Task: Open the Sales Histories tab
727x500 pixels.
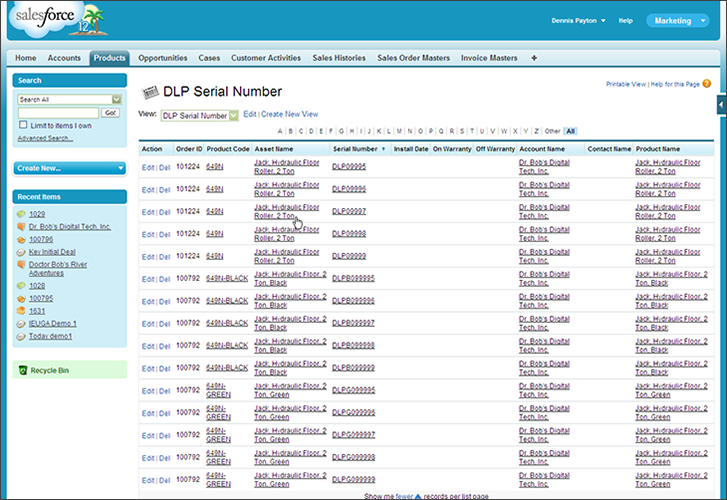Action: click(x=339, y=58)
